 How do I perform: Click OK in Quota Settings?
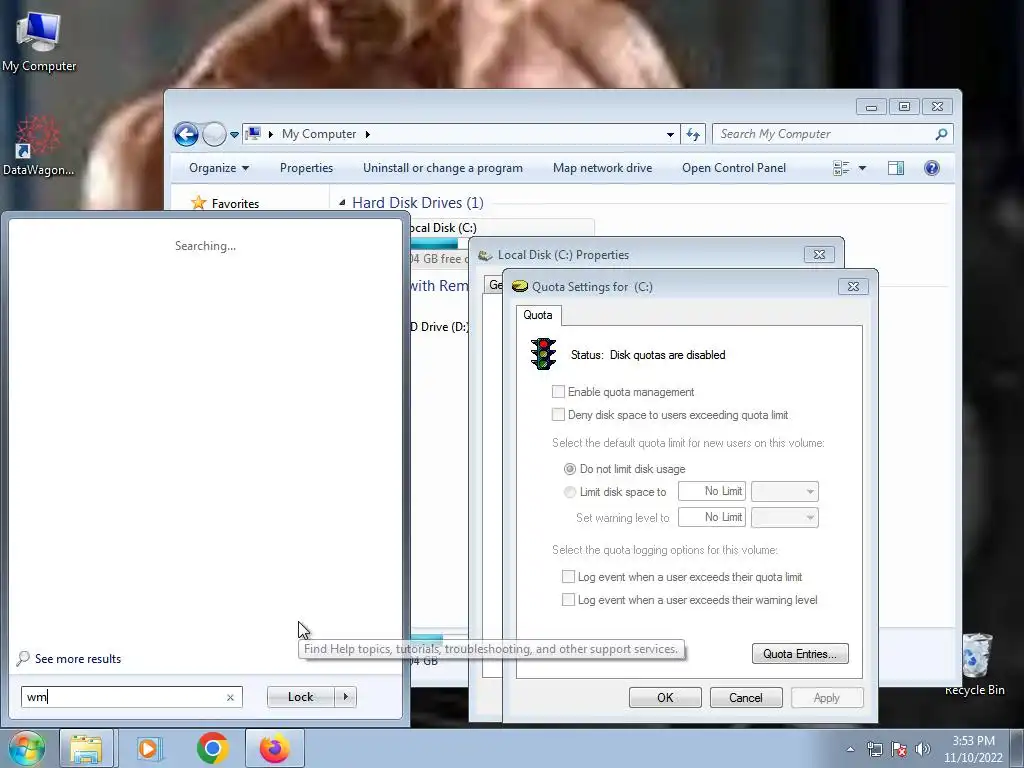[x=665, y=697]
